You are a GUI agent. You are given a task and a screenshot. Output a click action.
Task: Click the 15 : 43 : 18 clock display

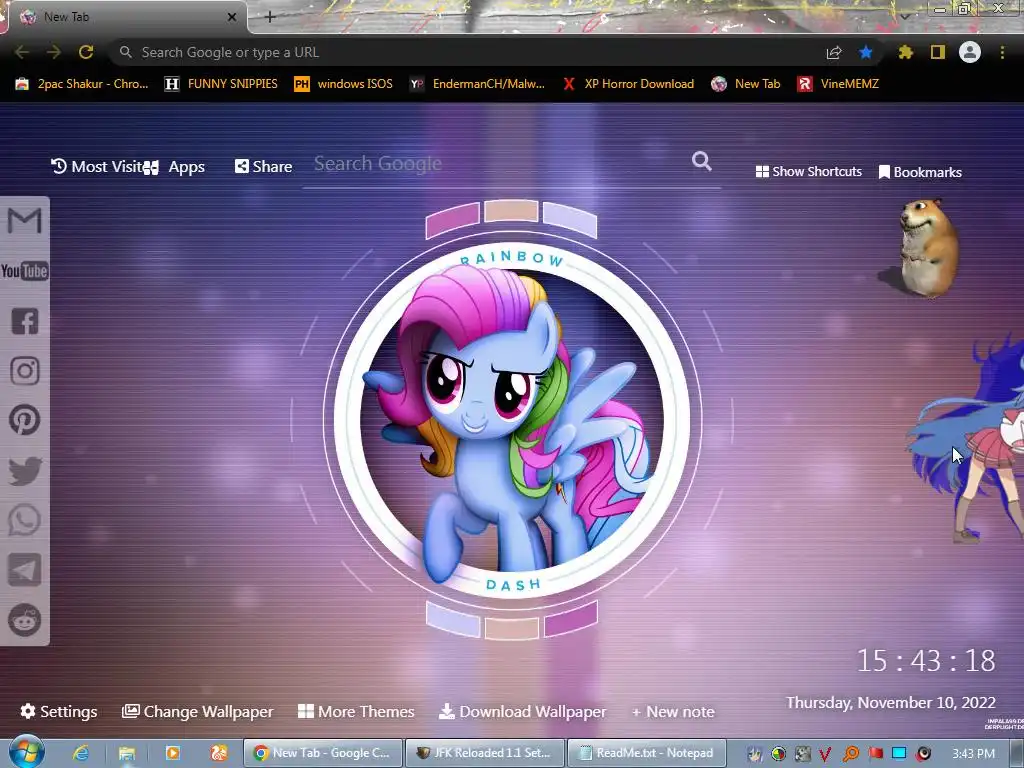[926, 661]
